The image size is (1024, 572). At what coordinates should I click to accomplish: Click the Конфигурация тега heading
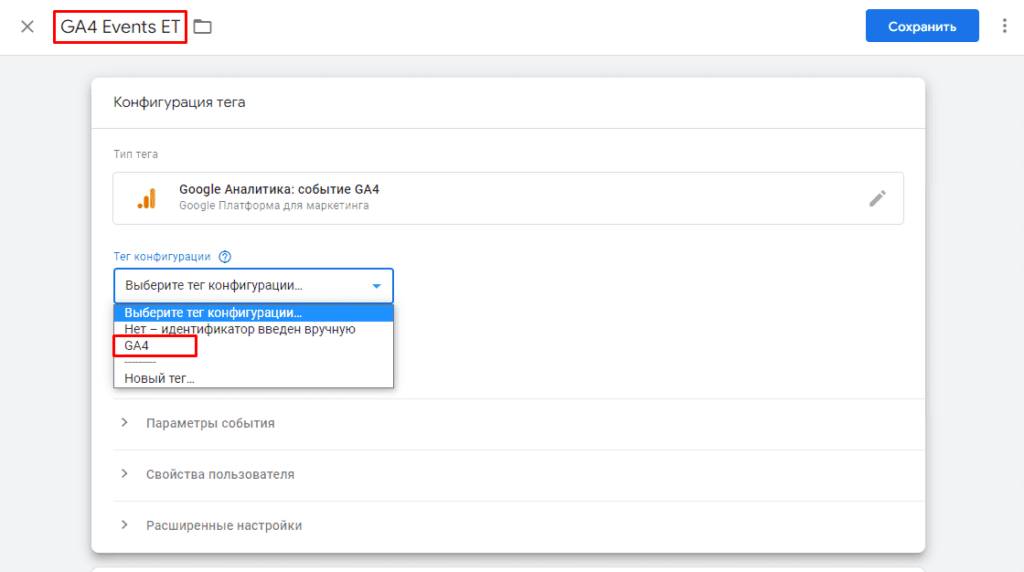click(180, 103)
